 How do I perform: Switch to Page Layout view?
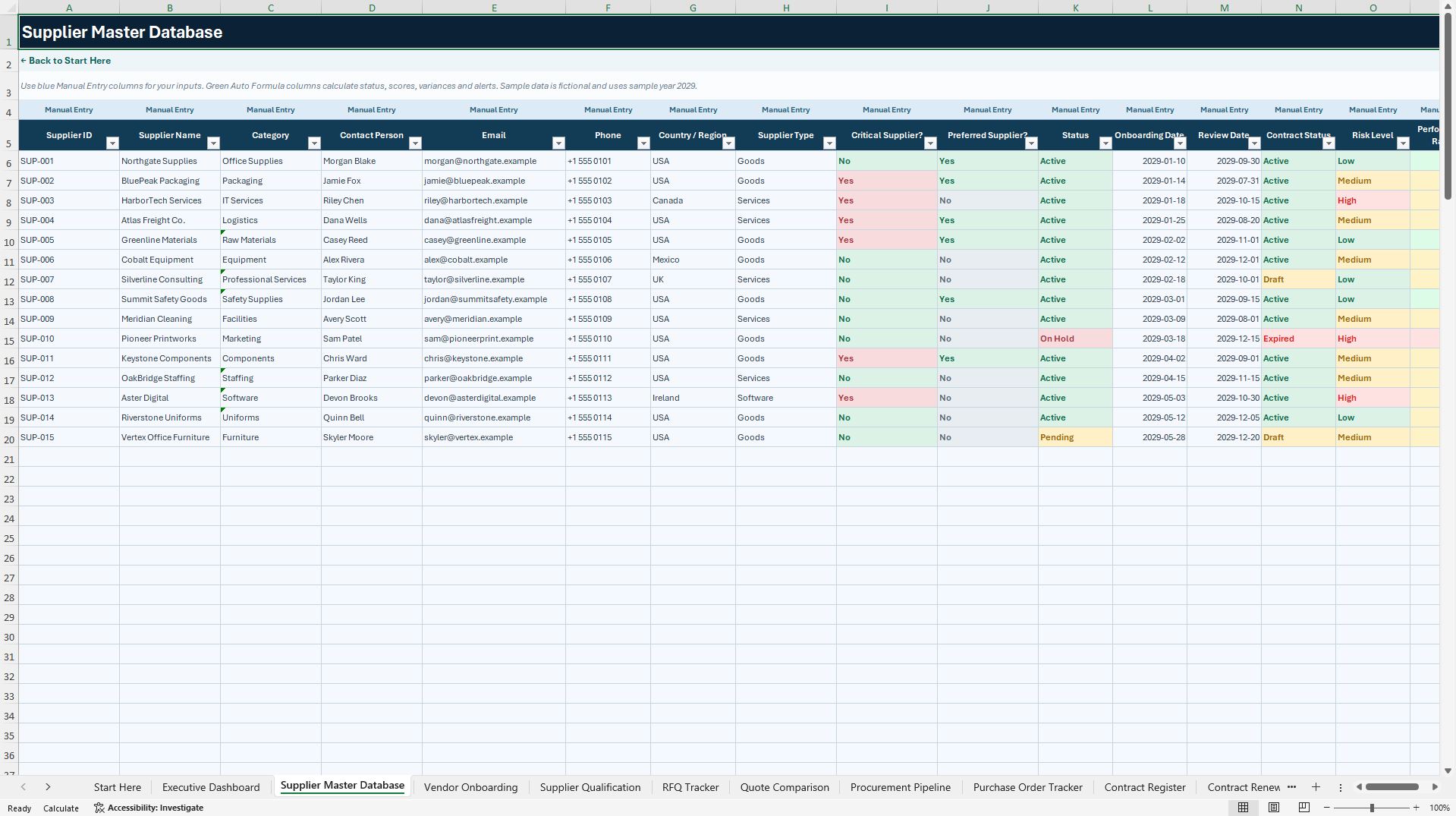click(x=1274, y=808)
